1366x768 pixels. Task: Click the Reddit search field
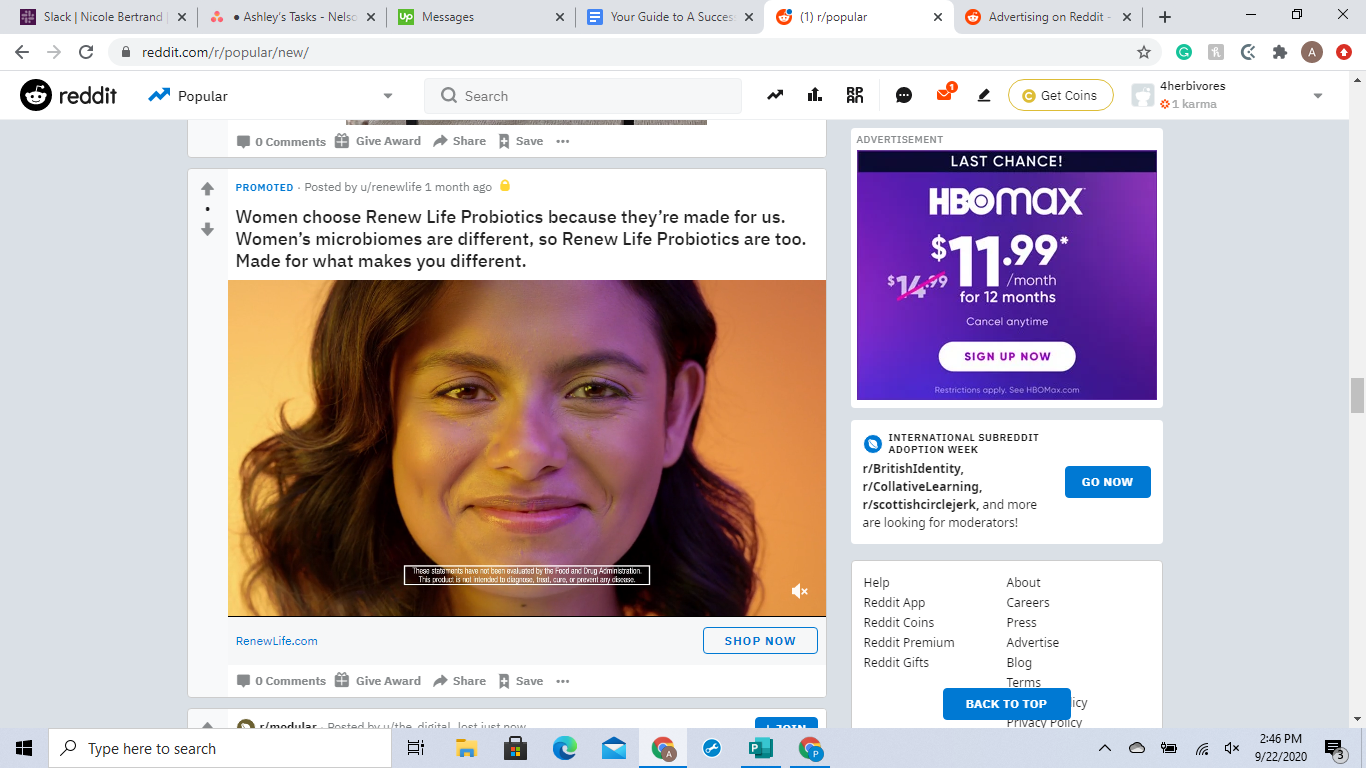click(x=583, y=96)
